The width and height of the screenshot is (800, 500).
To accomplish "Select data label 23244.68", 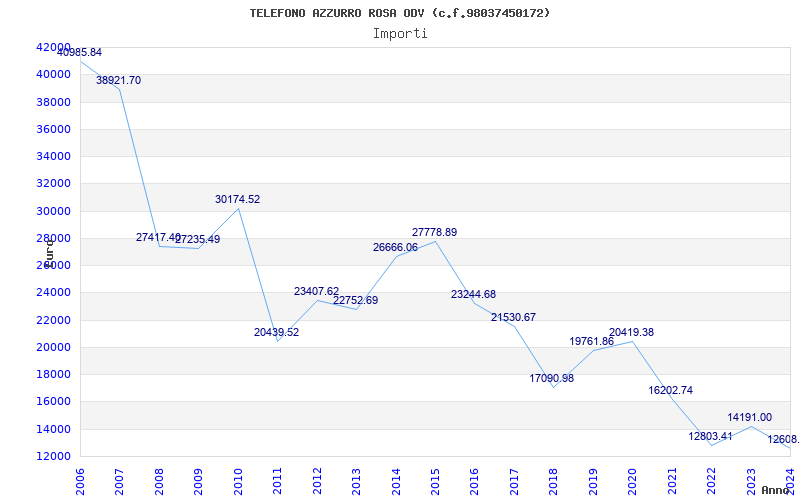I will (473, 294).
